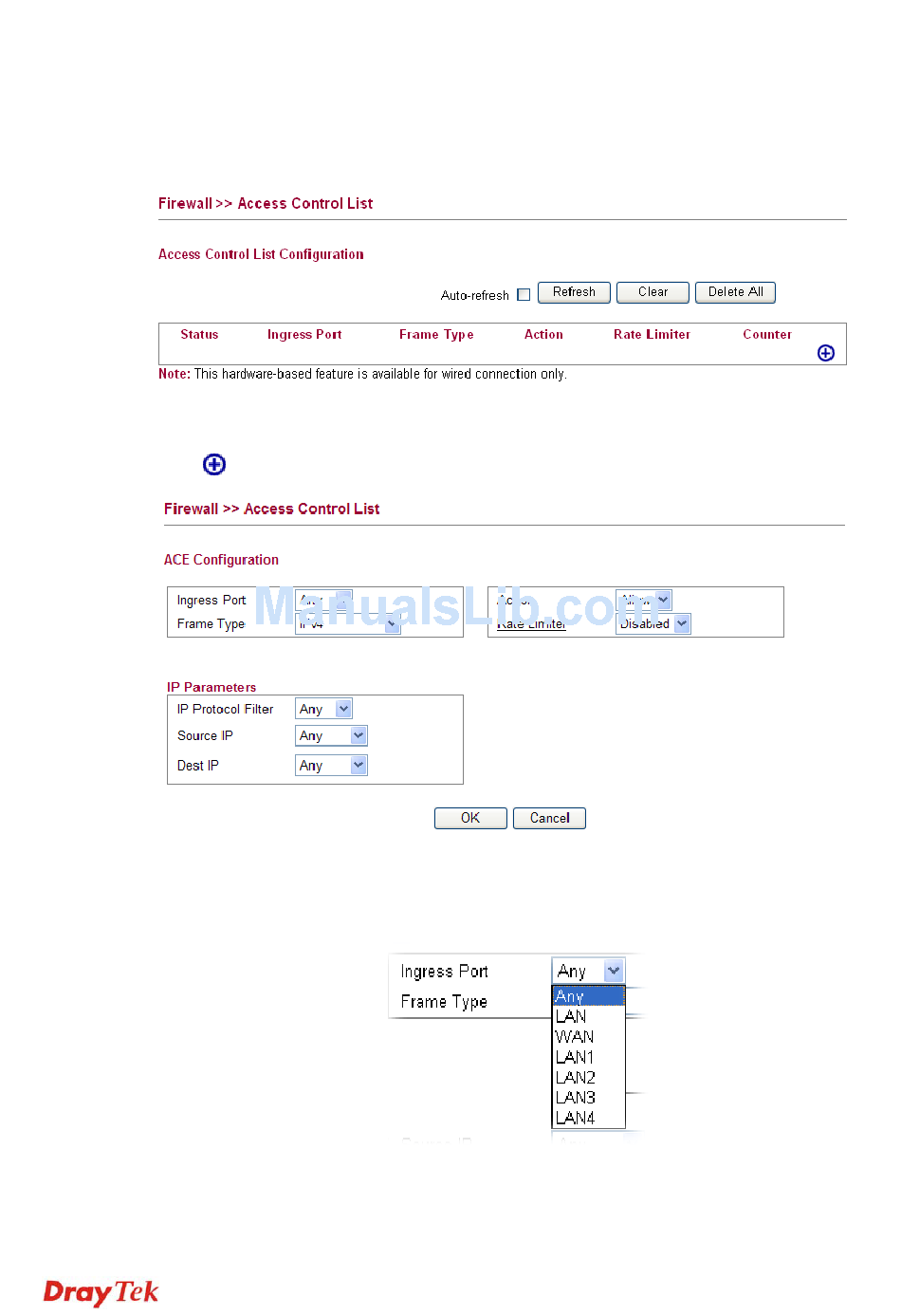This screenshot has height=1316, width=901.
Task: Collapse the expanded Ingress Port dropdown arrow
Action: pos(614,971)
